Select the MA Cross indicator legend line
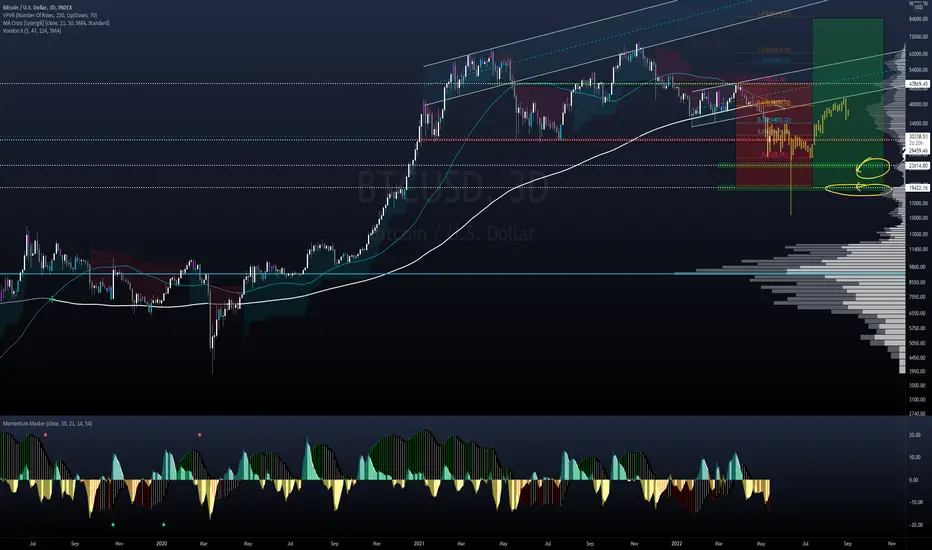 coord(56,23)
